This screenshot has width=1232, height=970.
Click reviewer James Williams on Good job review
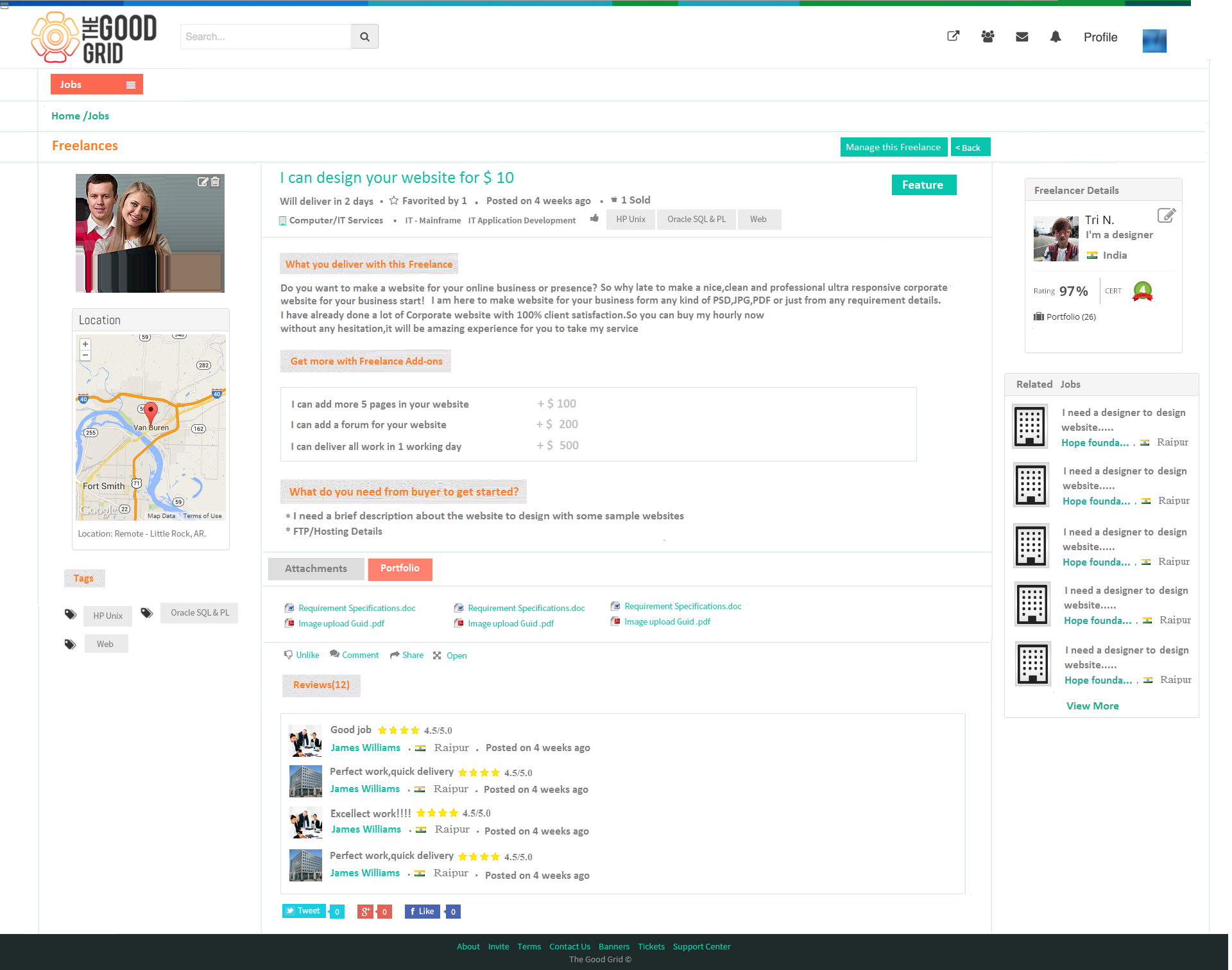(x=366, y=748)
